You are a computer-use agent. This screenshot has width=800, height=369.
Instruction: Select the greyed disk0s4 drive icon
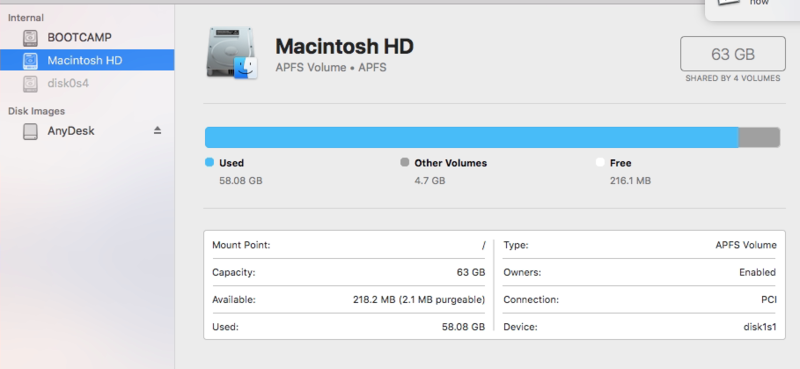(31, 83)
